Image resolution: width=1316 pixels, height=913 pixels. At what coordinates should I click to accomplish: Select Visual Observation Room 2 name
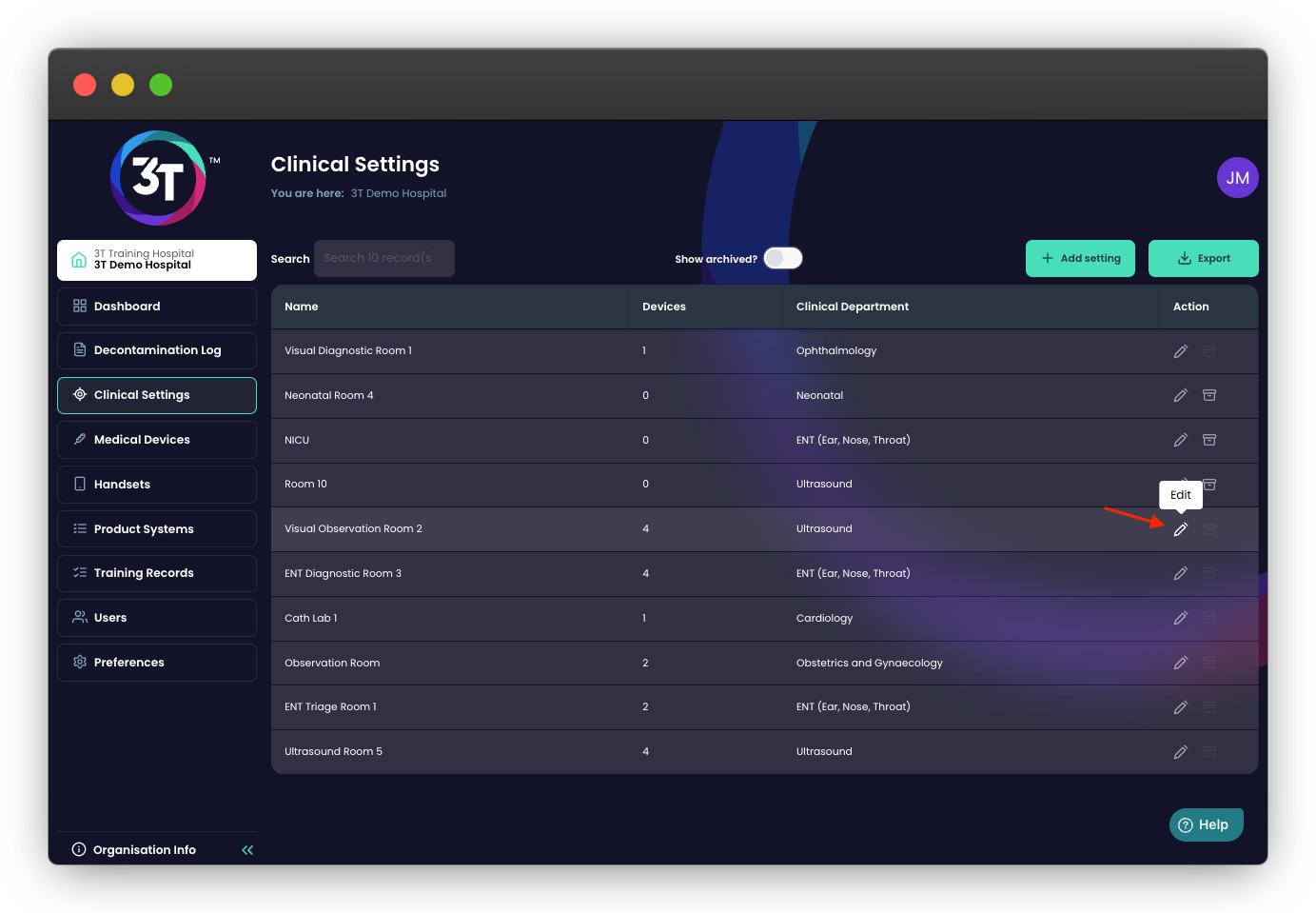coord(353,529)
